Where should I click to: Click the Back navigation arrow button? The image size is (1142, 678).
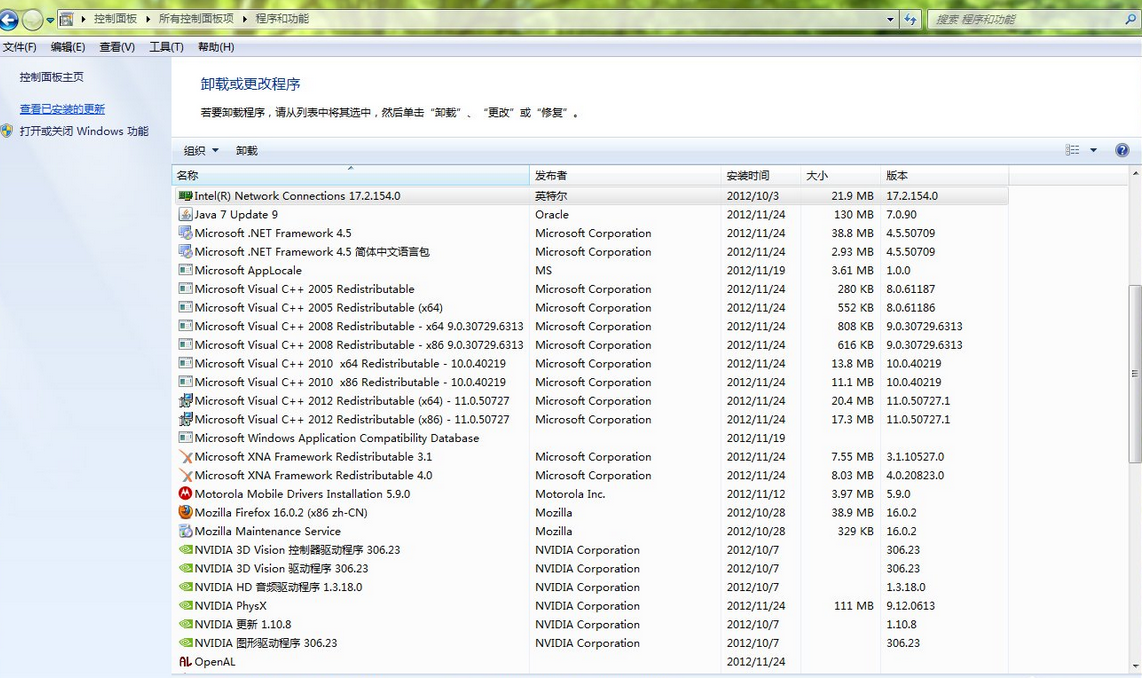(8, 20)
